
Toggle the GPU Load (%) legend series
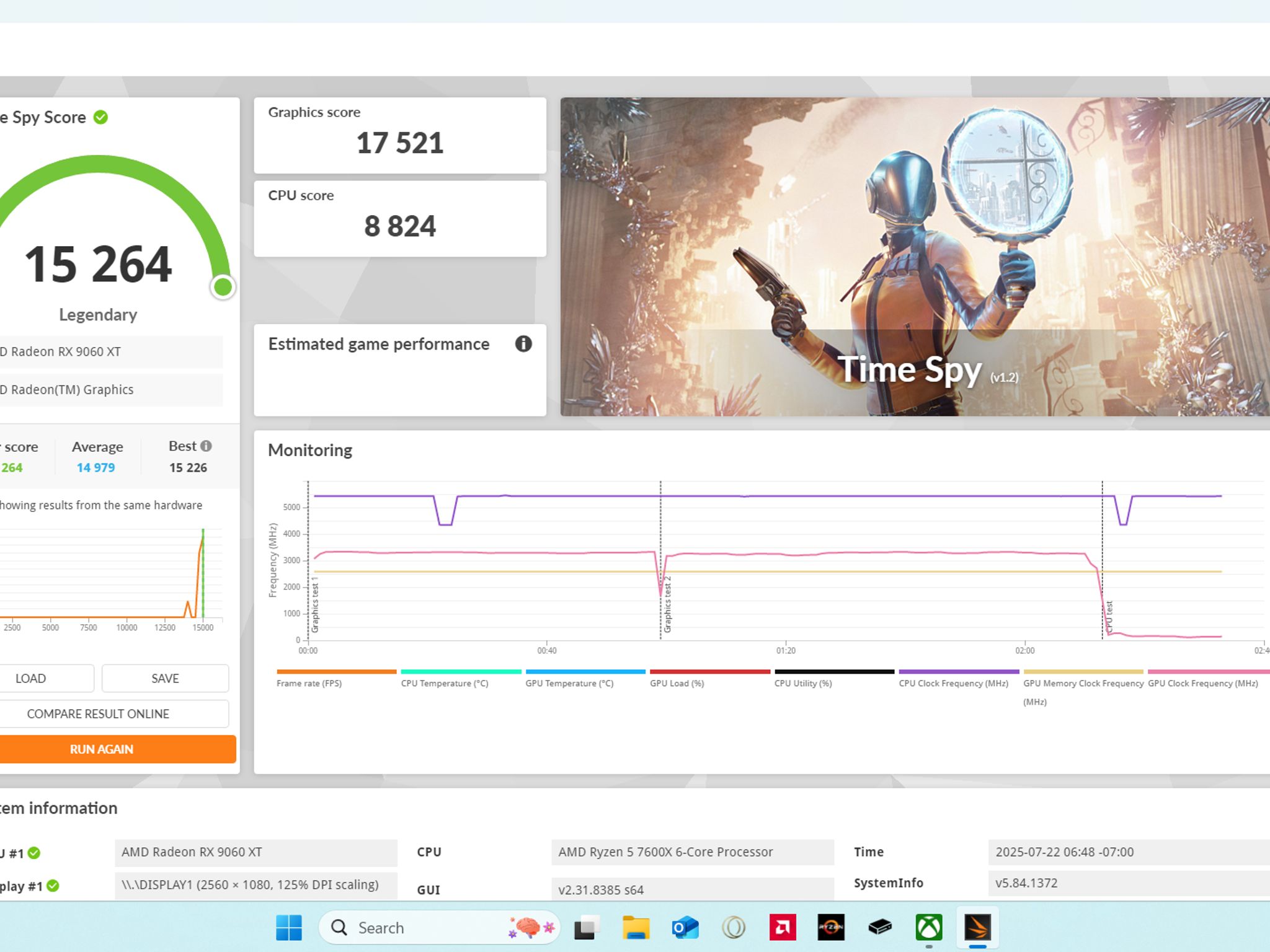[709, 679]
